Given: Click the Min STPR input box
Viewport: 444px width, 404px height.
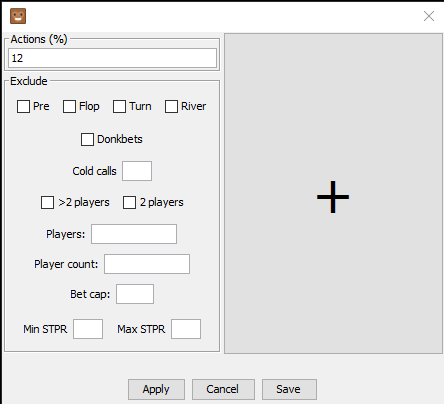Looking at the screenshot, I should [88, 329].
